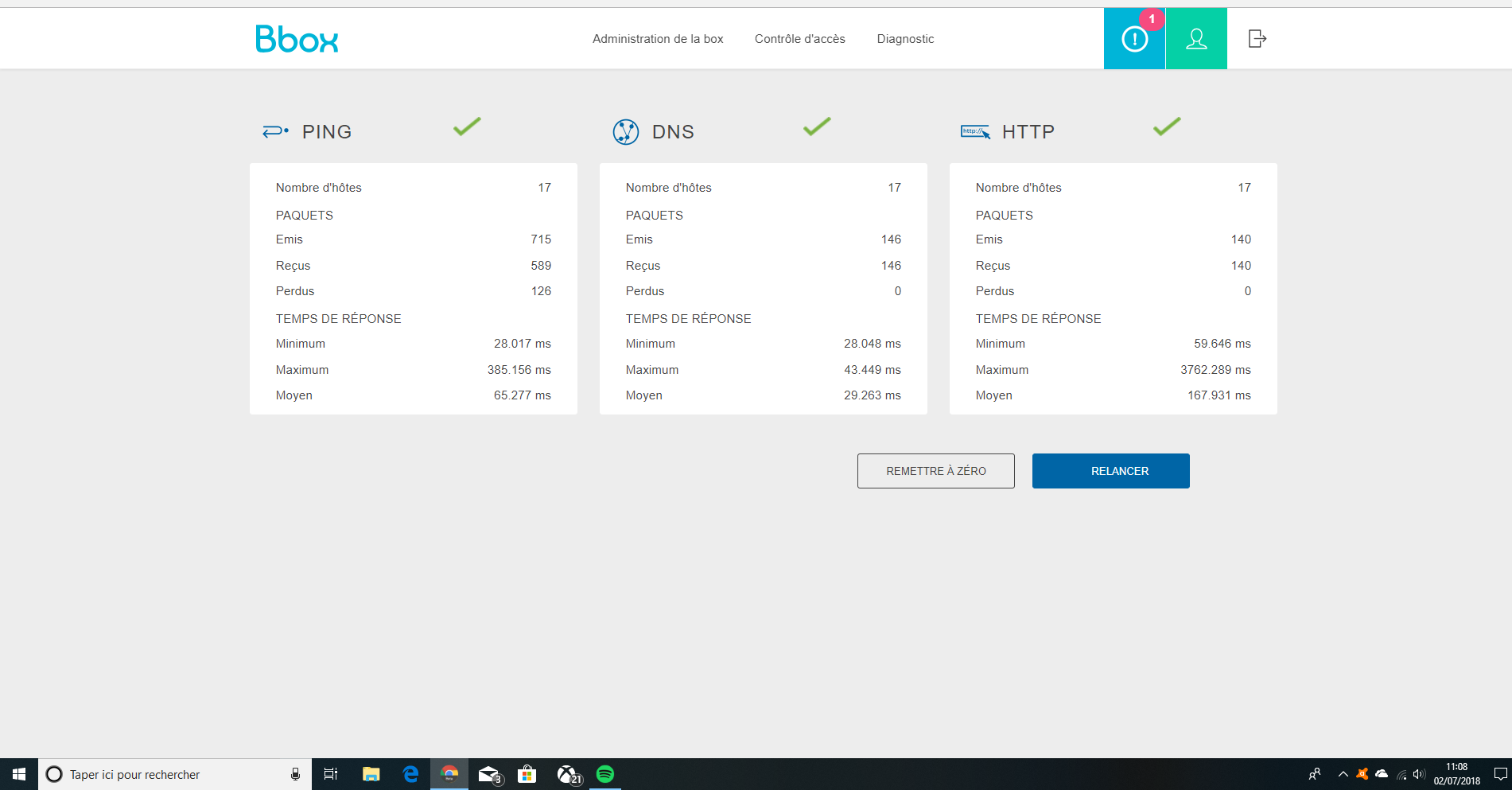Viewport: 1512px width, 790px height.
Task: Click PING Moyen value 65.277 ms
Action: click(523, 395)
